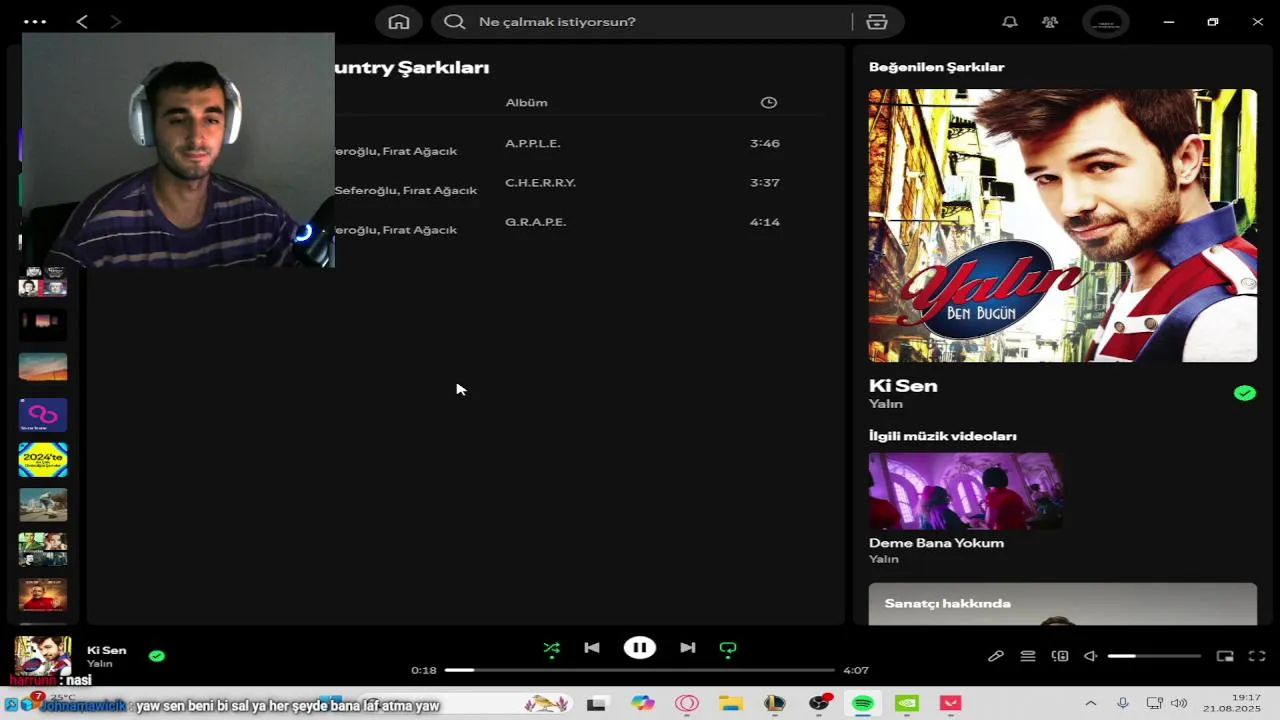Go forward with the right arrow
The height and width of the screenshot is (720, 1280).
click(x=115, y=21)
